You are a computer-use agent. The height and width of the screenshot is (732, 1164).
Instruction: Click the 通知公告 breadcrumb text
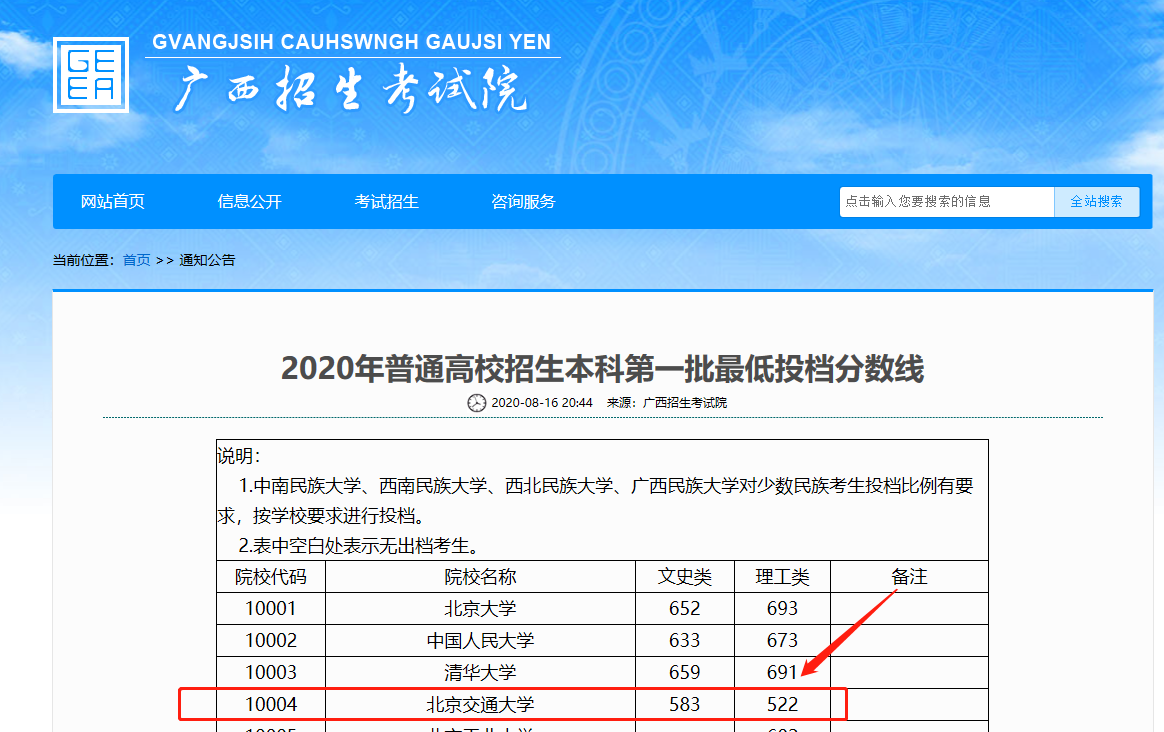(207, 260)
